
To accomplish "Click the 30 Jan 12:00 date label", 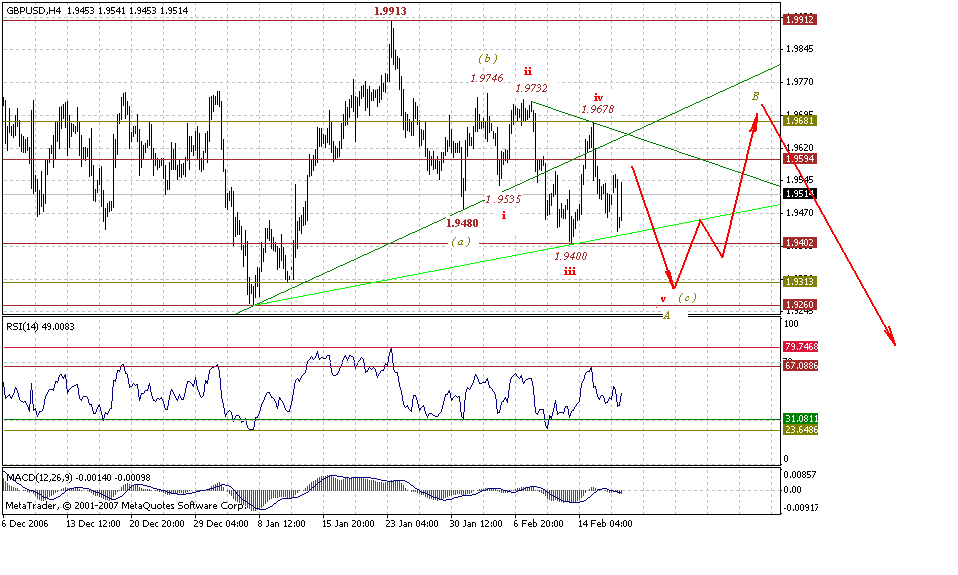I will tap(477, 524).
